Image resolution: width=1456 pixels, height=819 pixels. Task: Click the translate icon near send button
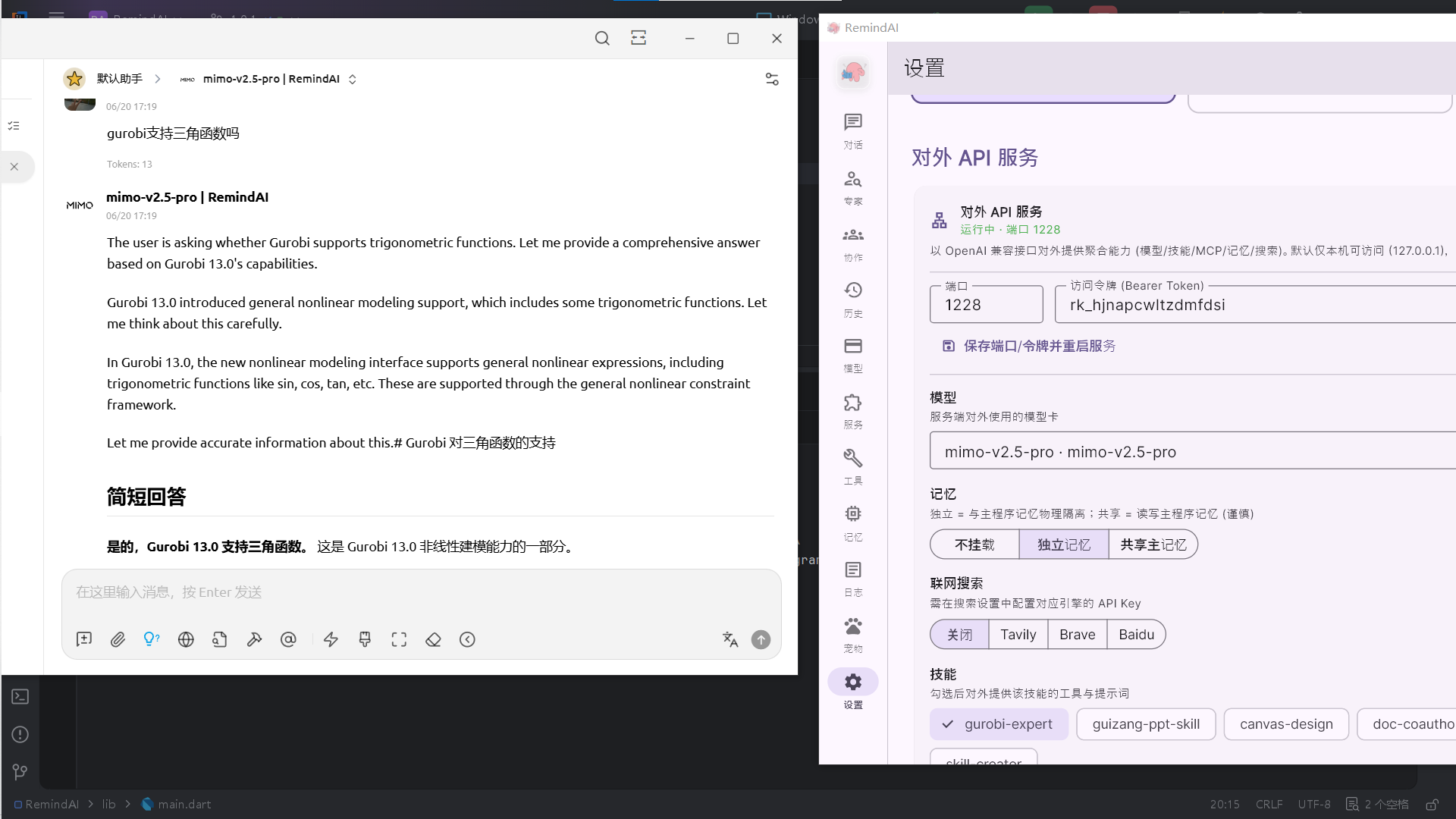coord(730,639)
